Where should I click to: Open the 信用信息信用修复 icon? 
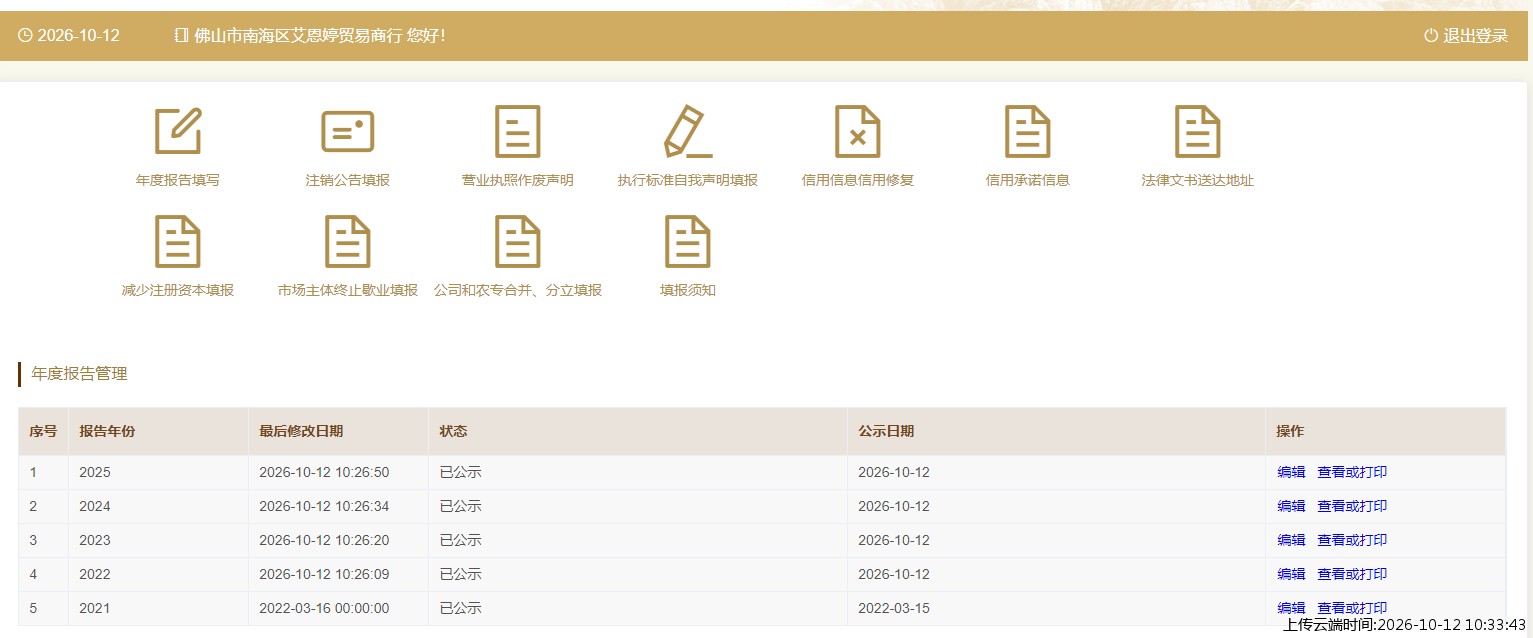[858, 131]
